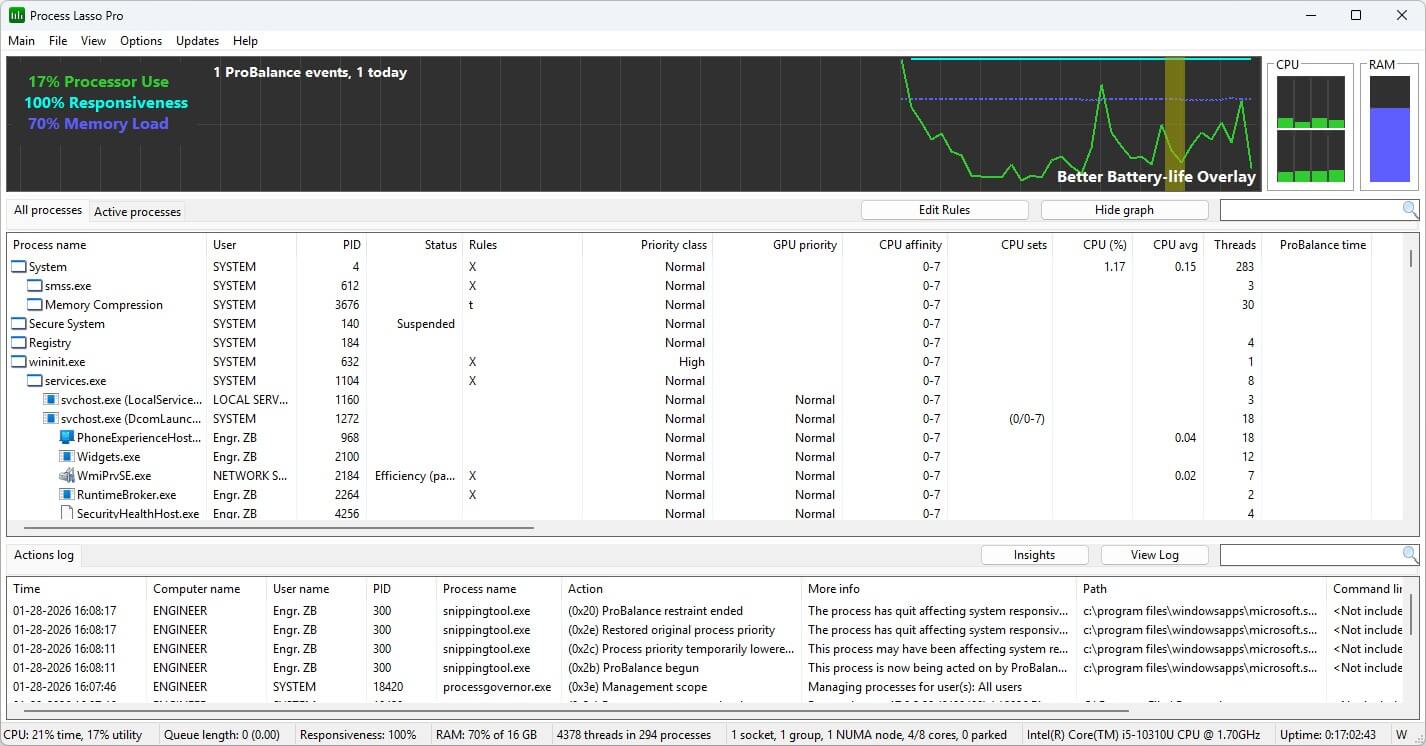Sort the list by Priority class column

[x=673, y=245]
